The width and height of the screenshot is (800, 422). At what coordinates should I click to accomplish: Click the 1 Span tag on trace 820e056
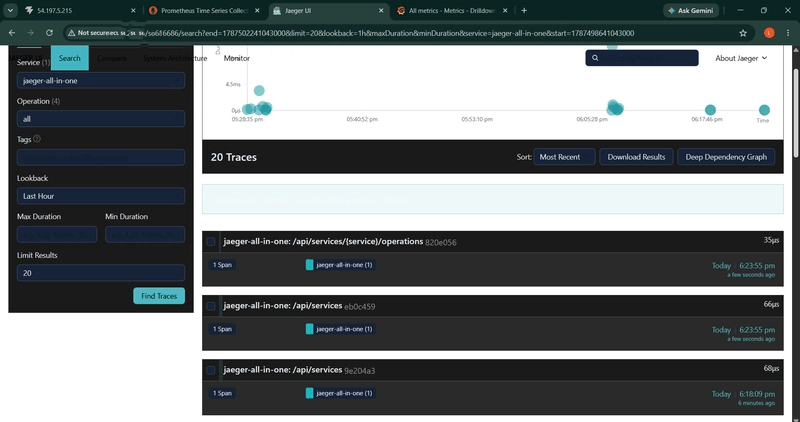pos(222,265)
